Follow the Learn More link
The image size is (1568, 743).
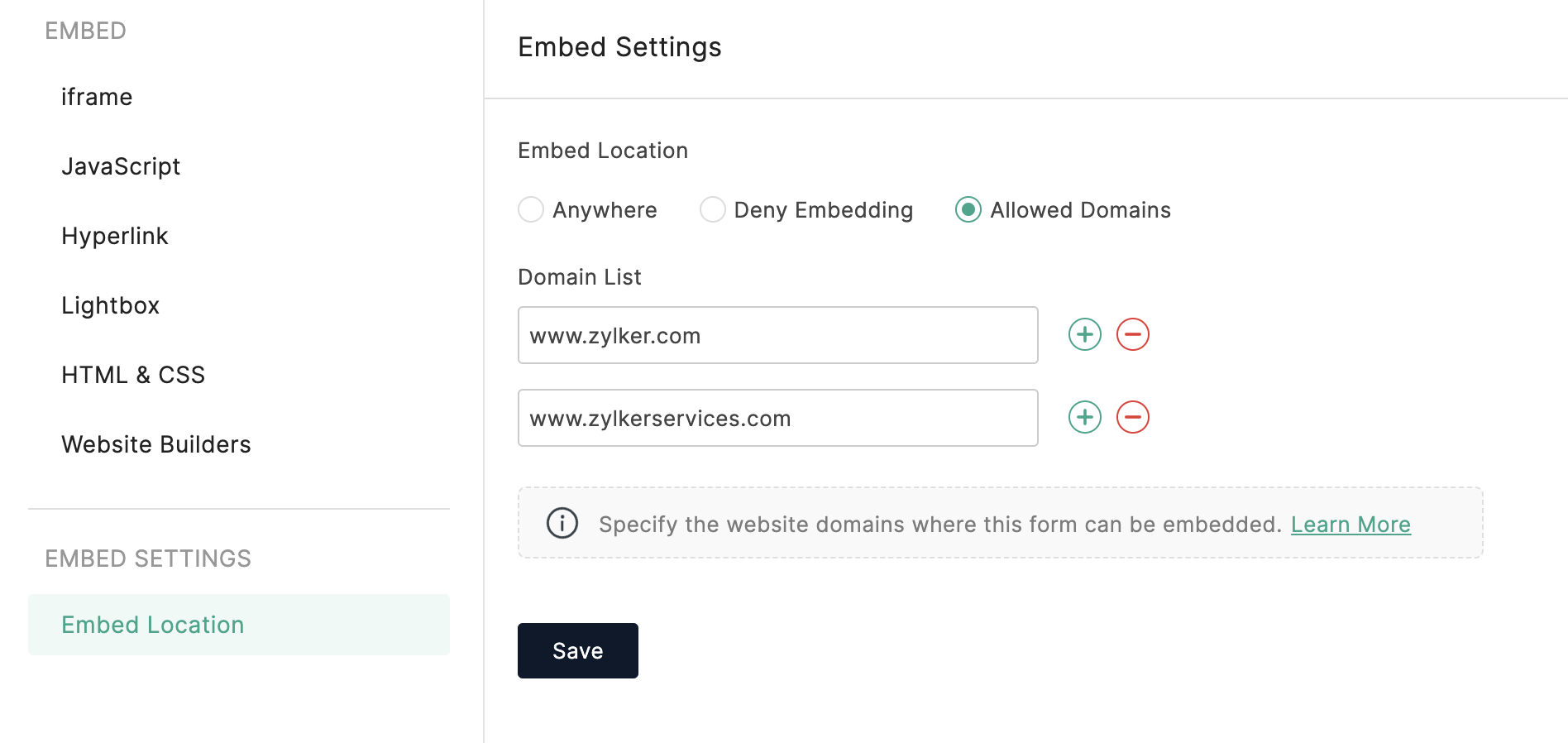pyautogui.click(x=1350, y=525)
